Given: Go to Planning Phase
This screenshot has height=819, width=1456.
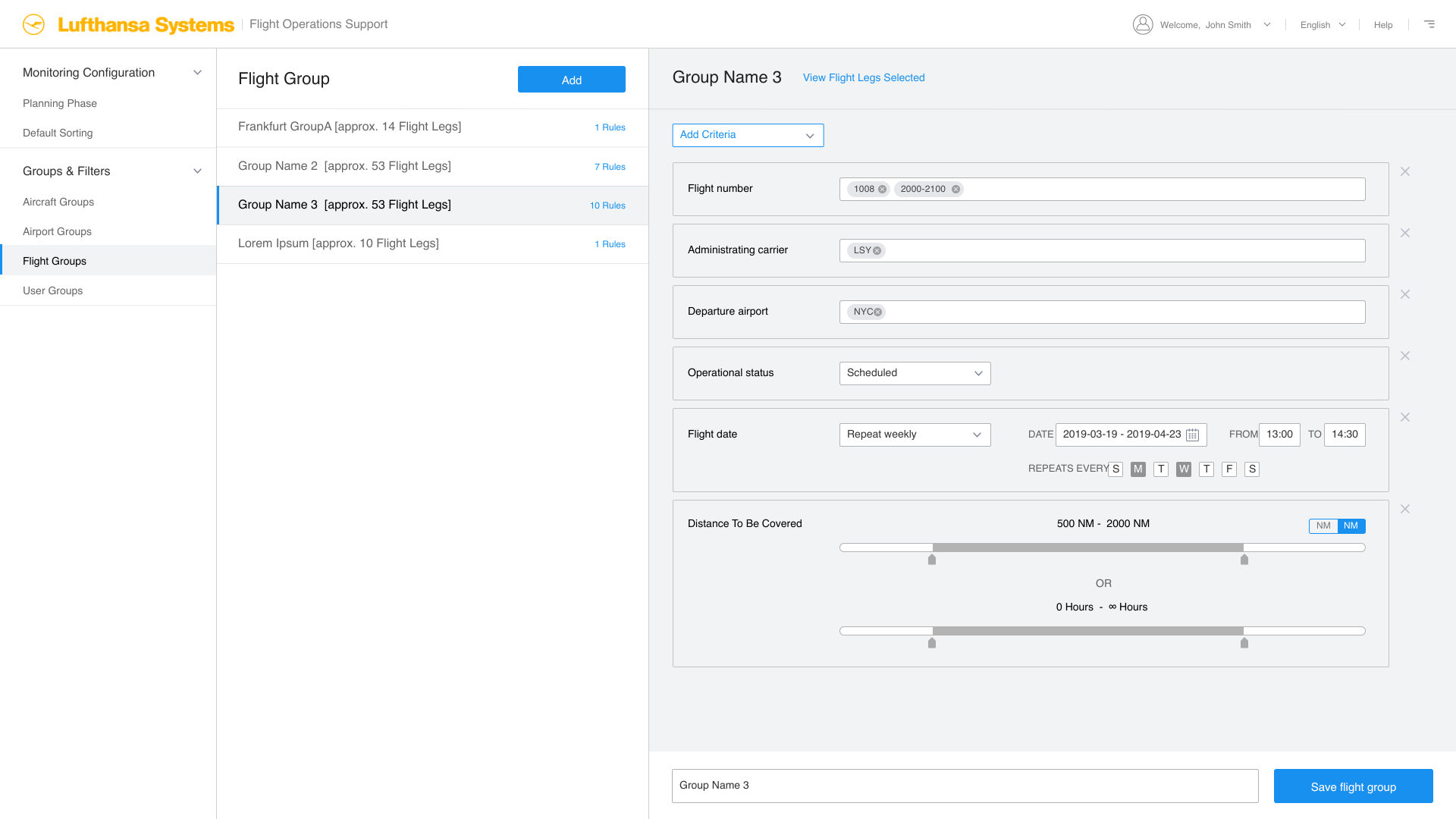Looking at the screenshot, I should [x=60, y=104].
